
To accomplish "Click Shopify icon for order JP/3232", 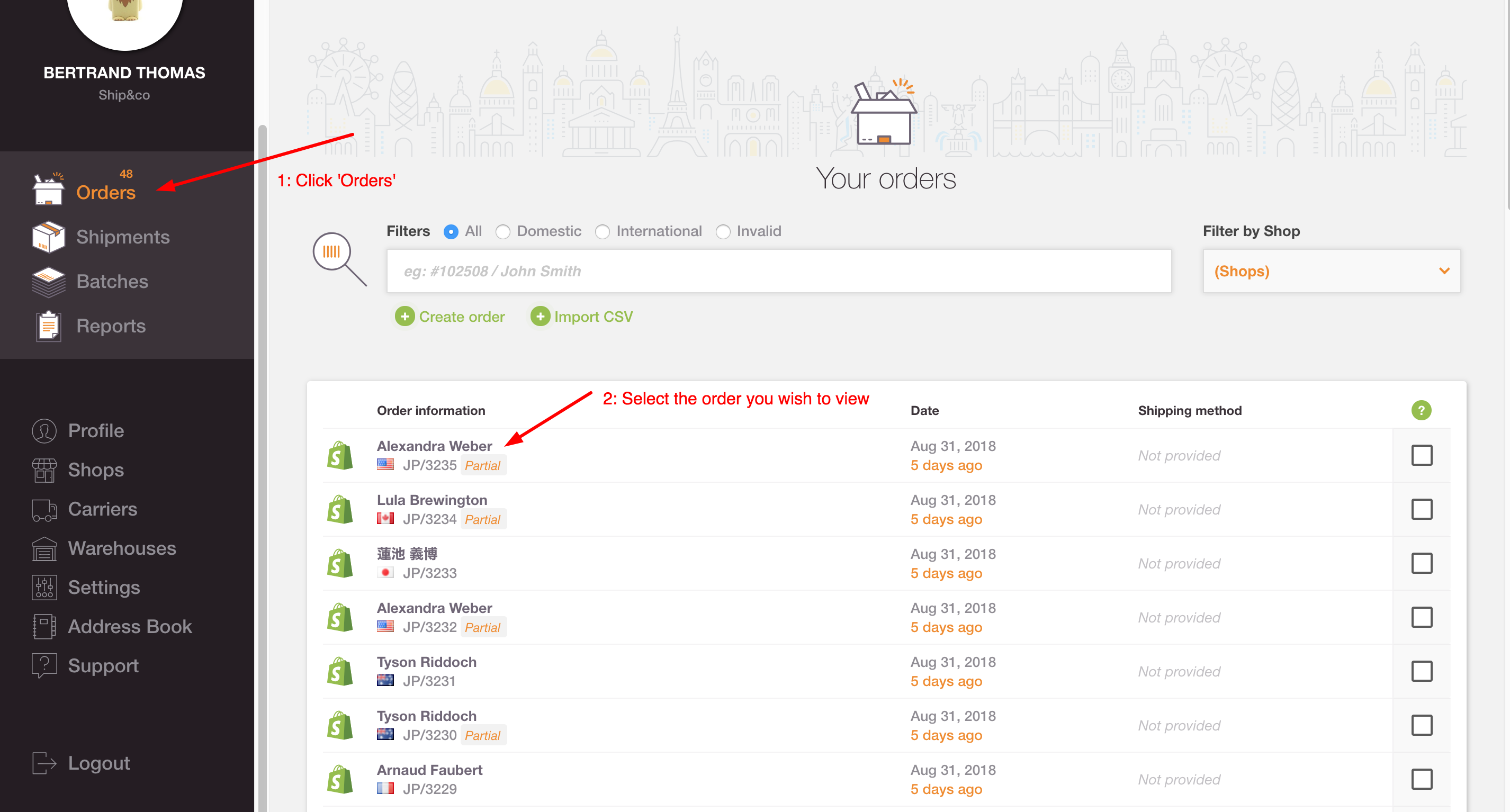I will pos(339,617).
